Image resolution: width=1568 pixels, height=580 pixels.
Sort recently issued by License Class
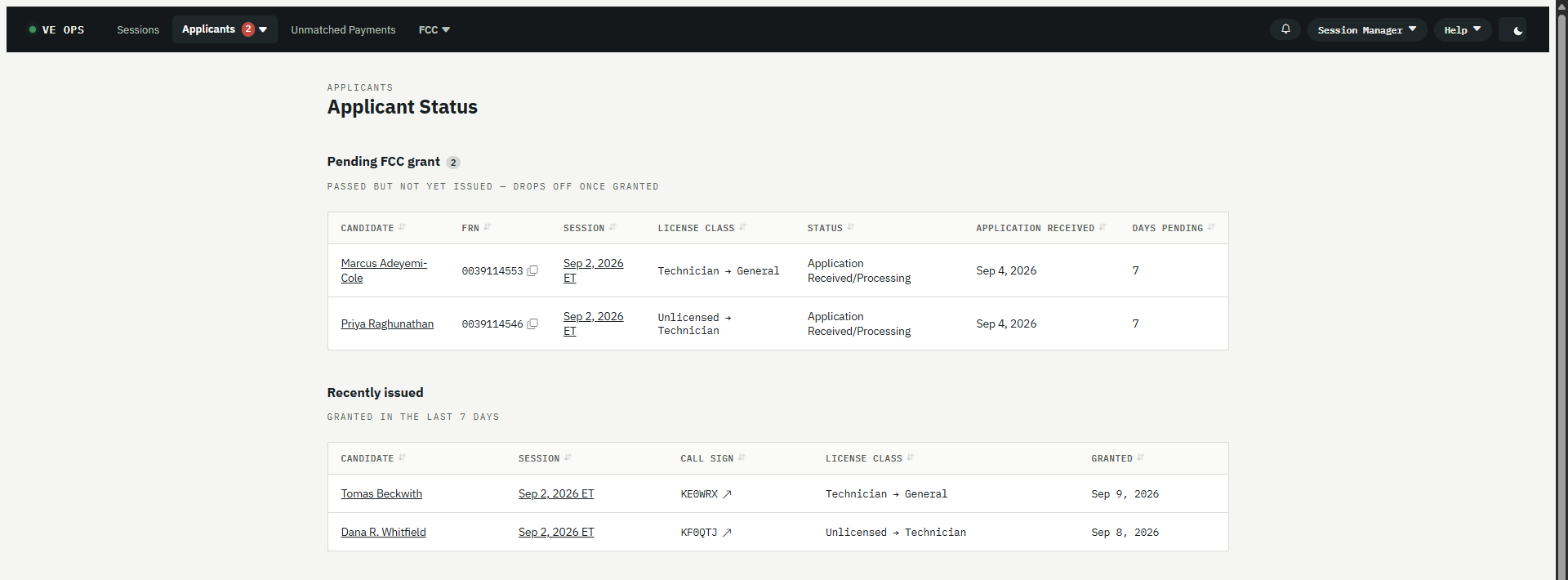(x=870, y=458)
